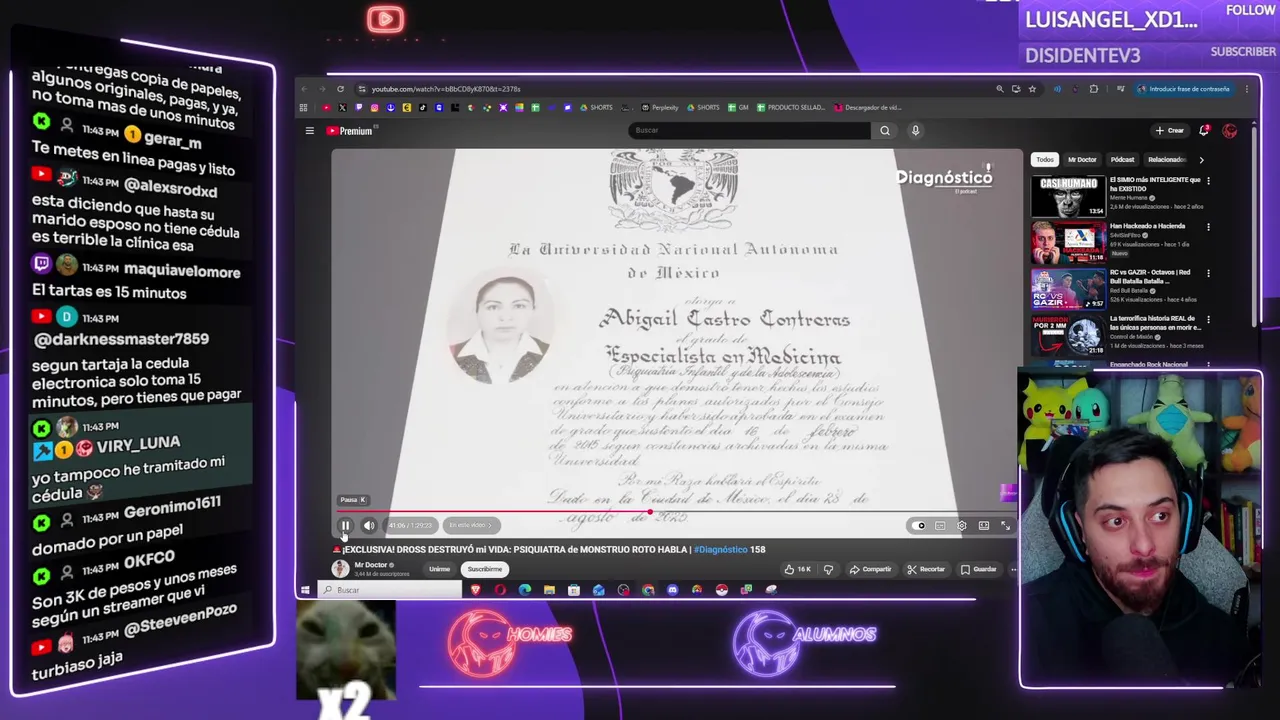1280x720 pixels.
Task: Open the Perplexity bookmark
Action: (x=661, y=107)
